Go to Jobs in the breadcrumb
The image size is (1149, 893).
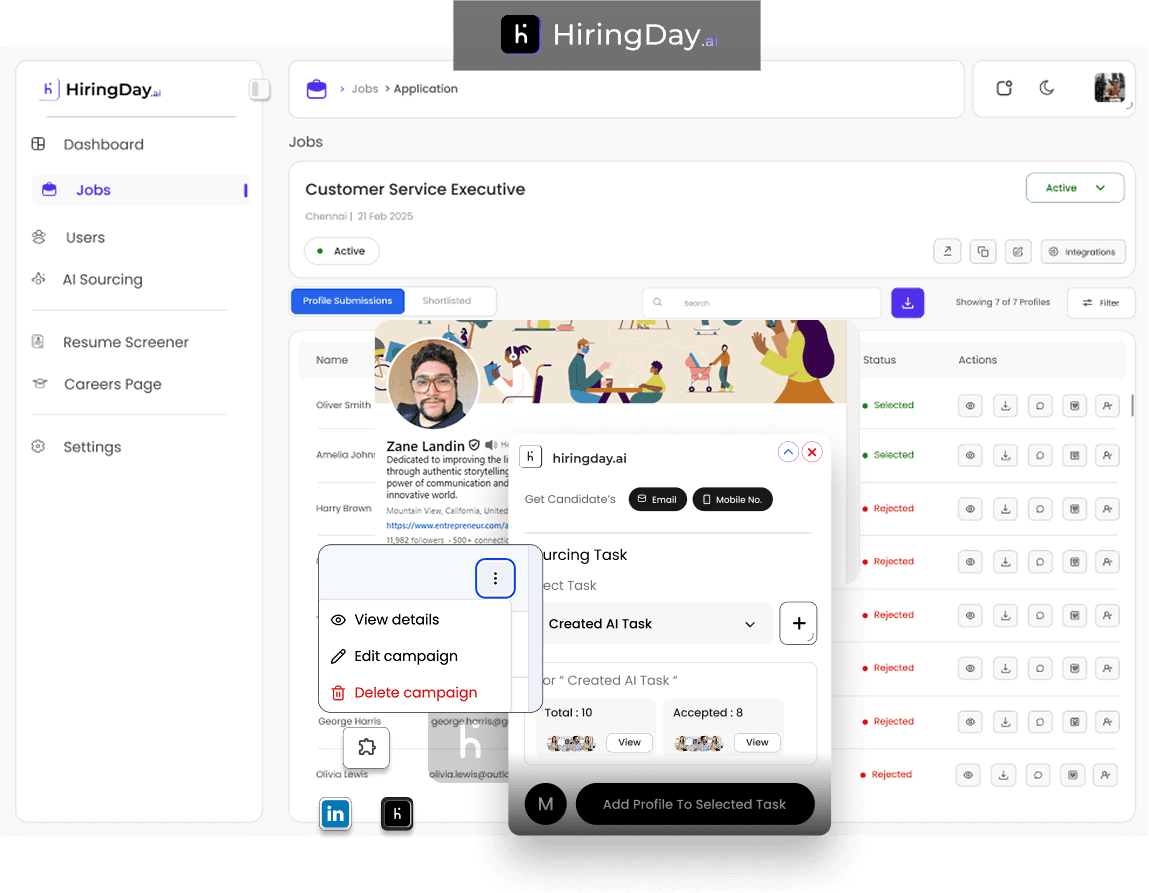coord(364,89)
